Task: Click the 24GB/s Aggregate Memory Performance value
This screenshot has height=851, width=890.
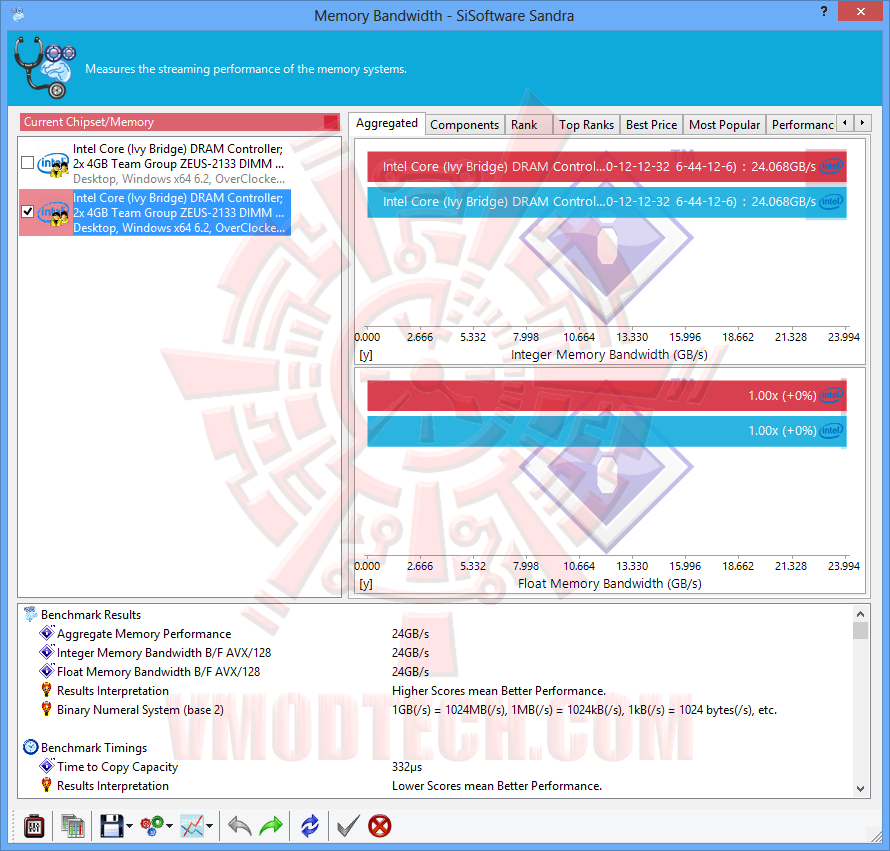Action: tap(410, 634)
